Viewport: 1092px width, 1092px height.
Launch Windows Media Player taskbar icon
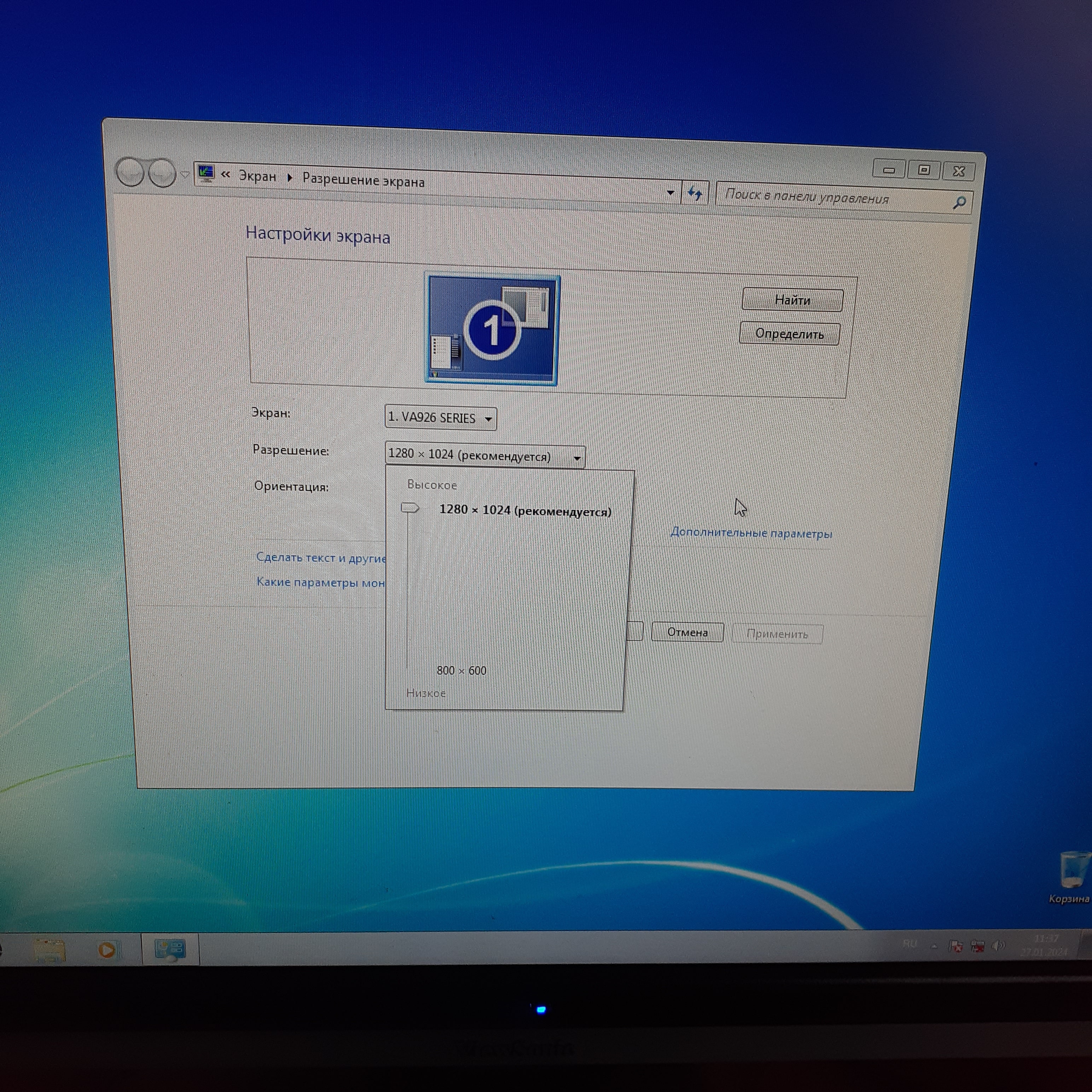click(x=108, y=949)
